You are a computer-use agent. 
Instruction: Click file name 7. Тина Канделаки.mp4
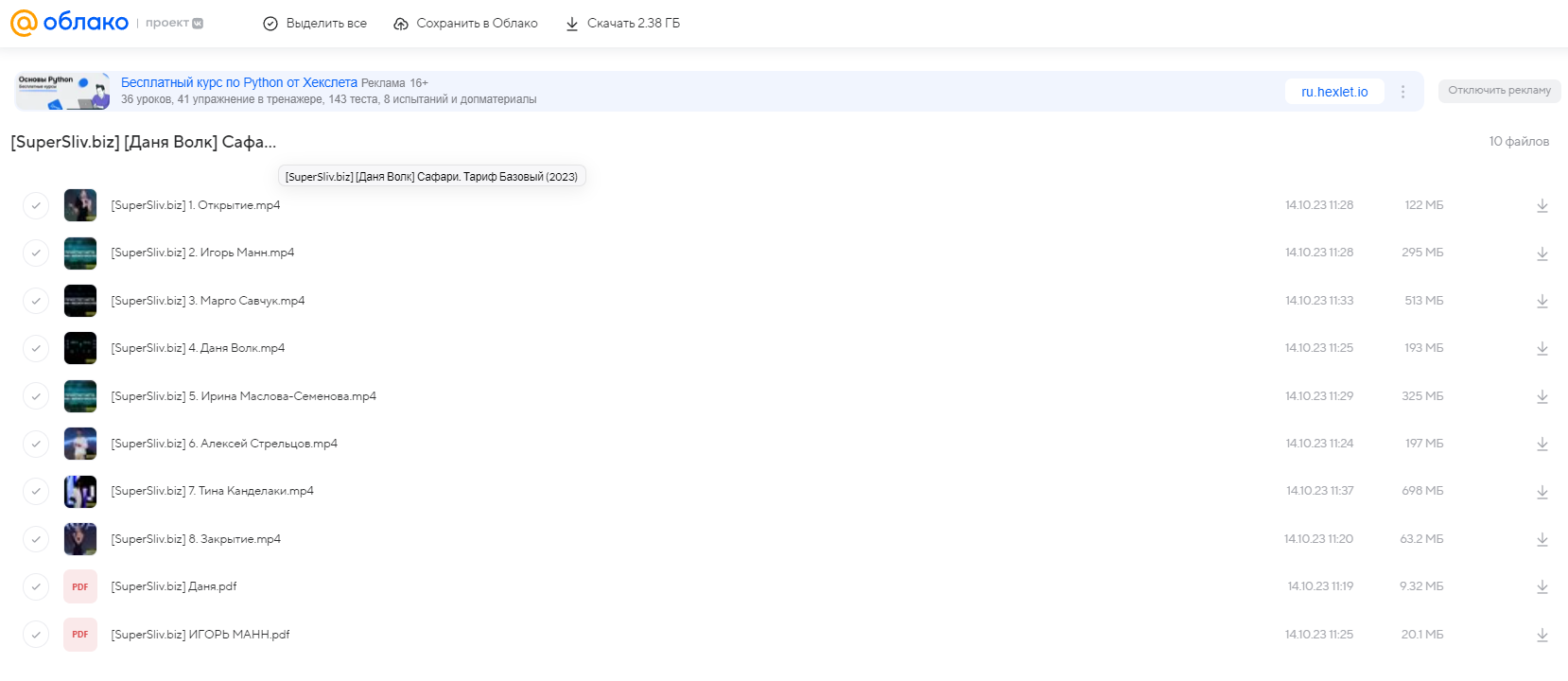click(x=213, y=491)
